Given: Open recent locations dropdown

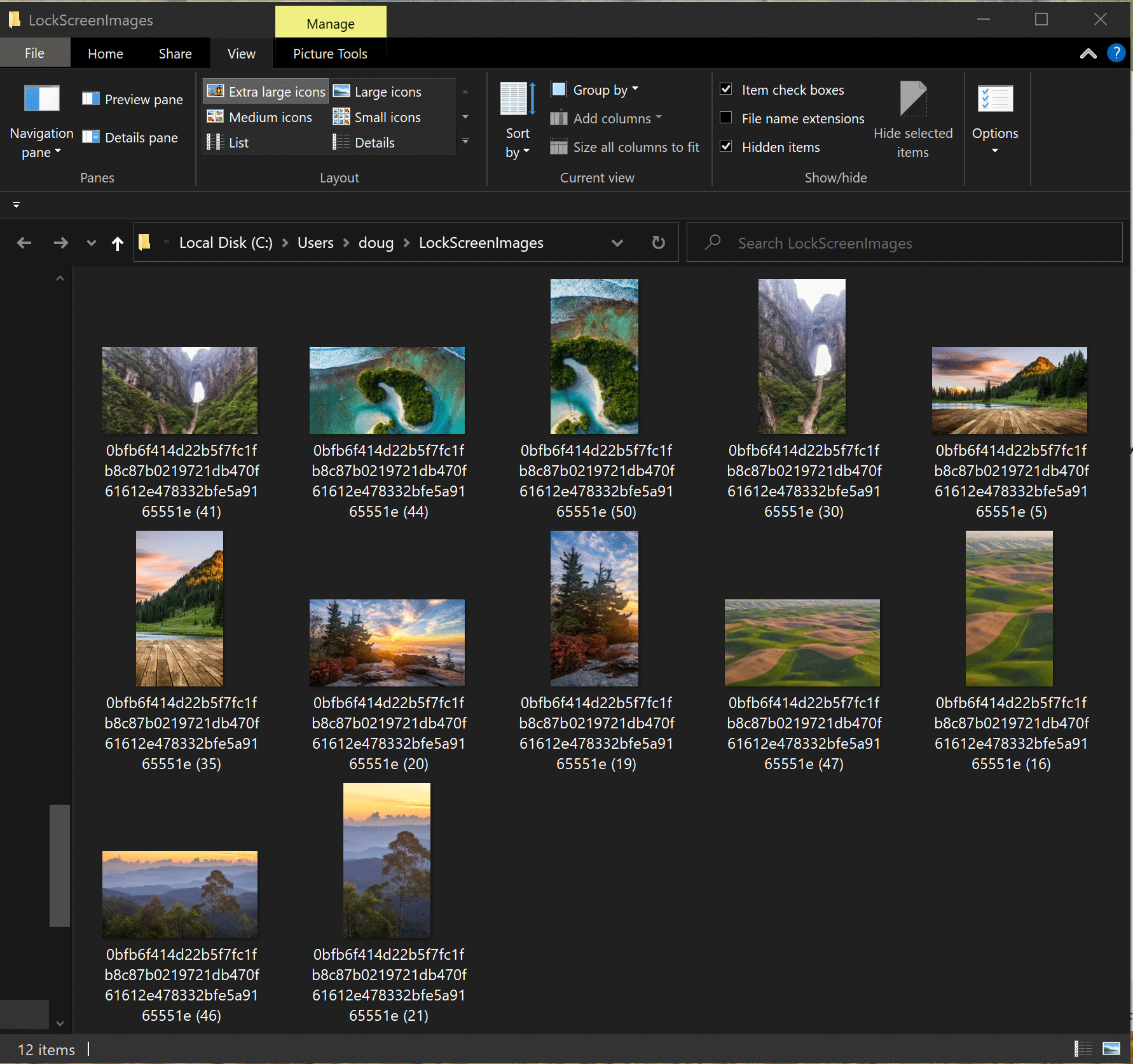Looking at the screenshot, I should (92, 243).
